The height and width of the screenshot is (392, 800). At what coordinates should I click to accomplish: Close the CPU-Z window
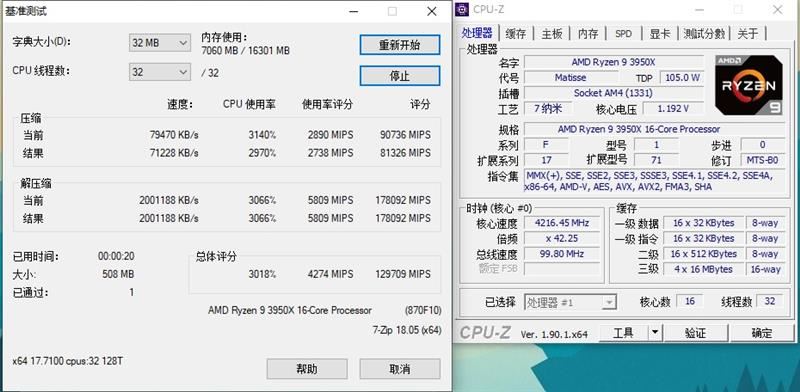tap(778, 10)
